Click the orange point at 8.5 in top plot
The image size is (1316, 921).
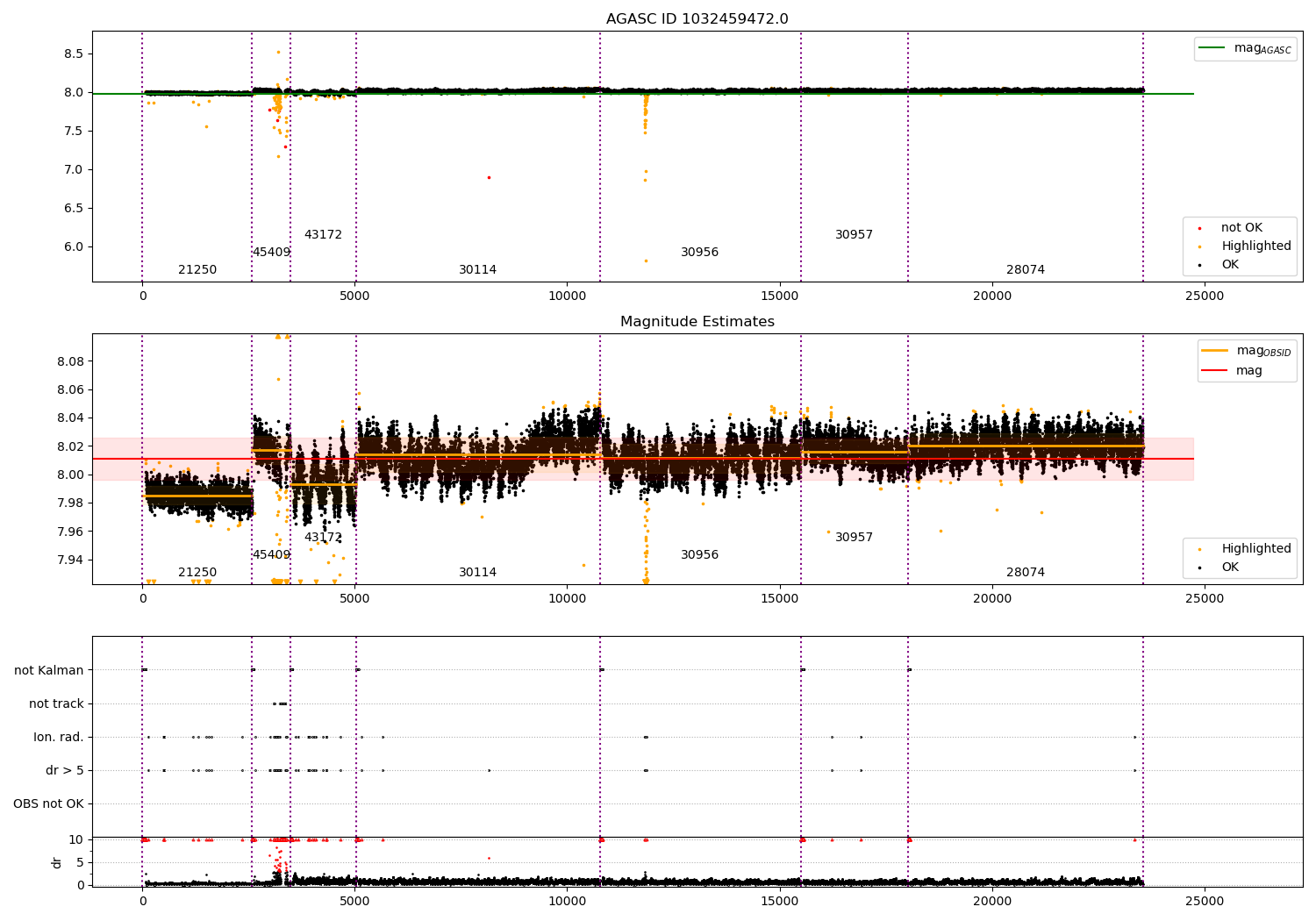pos(279,52)
